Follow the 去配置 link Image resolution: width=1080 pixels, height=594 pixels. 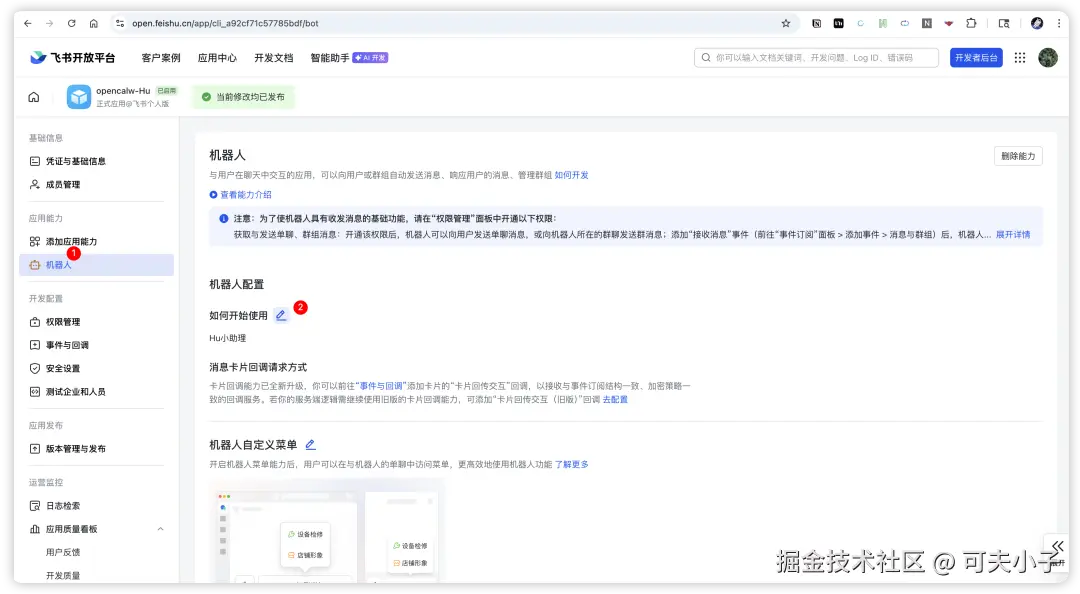tap(615, 400)
